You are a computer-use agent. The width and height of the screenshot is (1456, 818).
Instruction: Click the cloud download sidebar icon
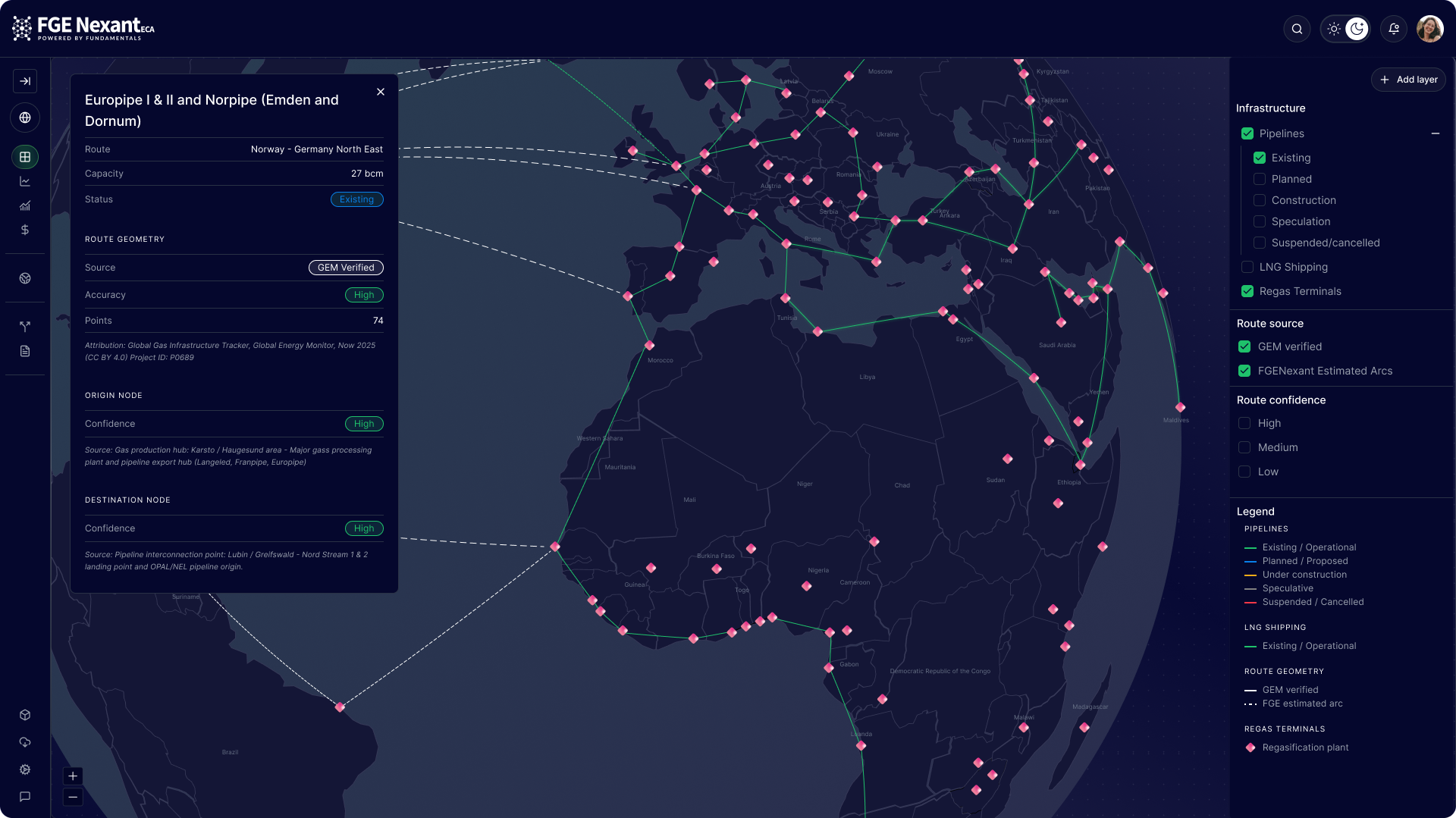point(25,742)
